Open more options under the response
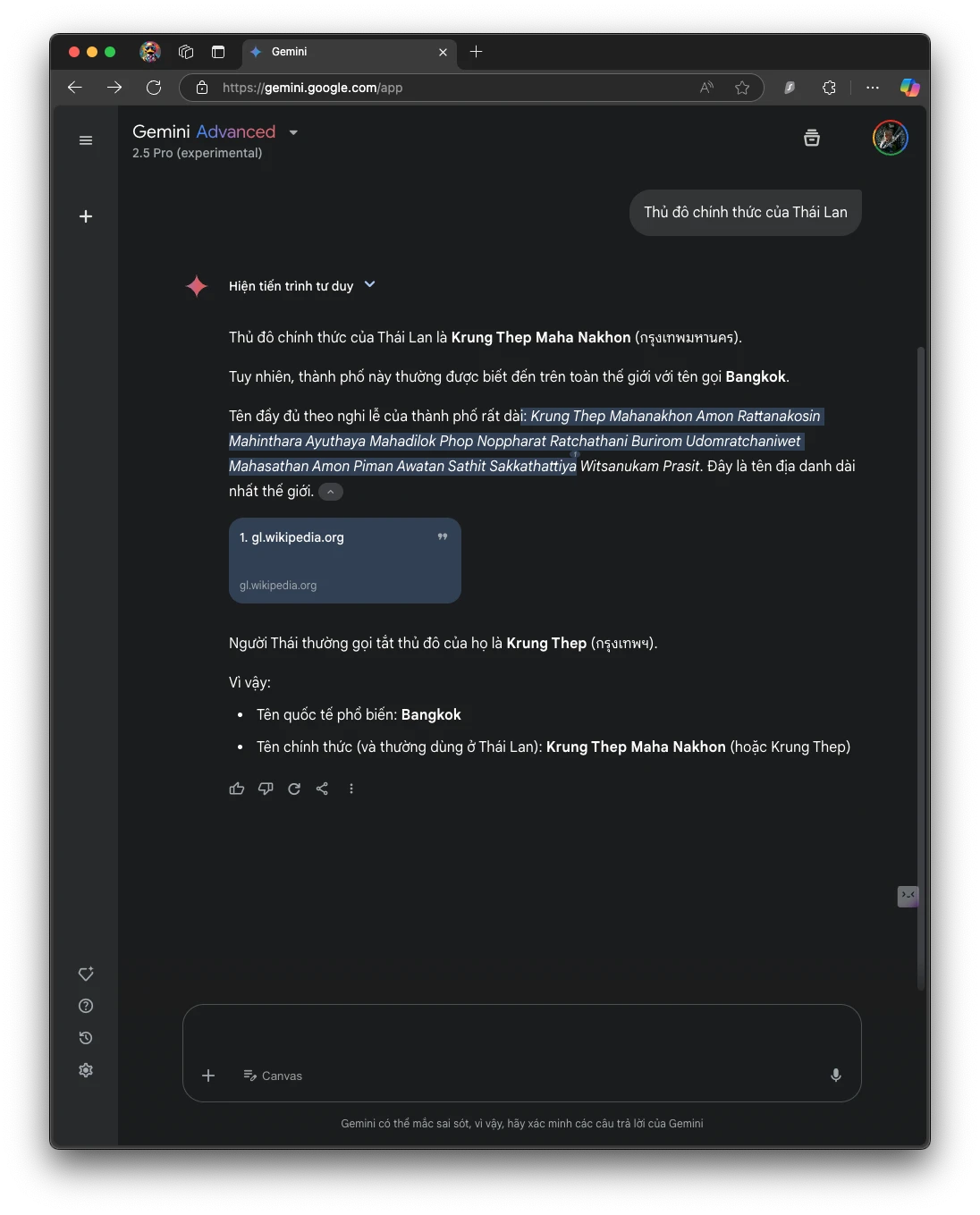This screenshot has height=1215, width=980. [351, 789]
